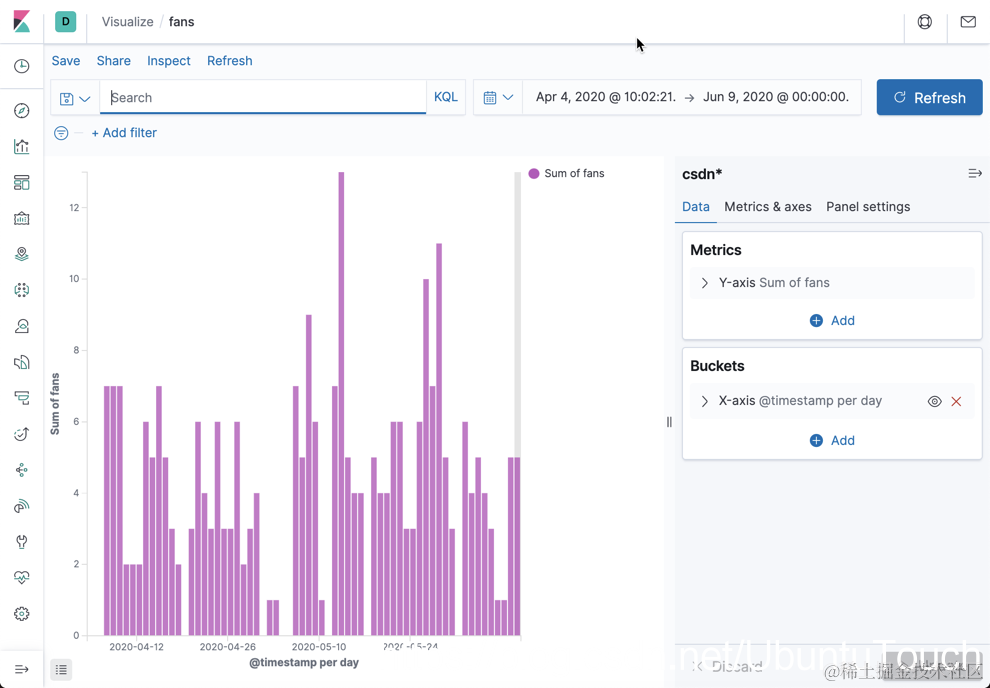The image size is (990, 688).
Task: Open Dev Tools wrench icon
Action: (x=21, y=542)
